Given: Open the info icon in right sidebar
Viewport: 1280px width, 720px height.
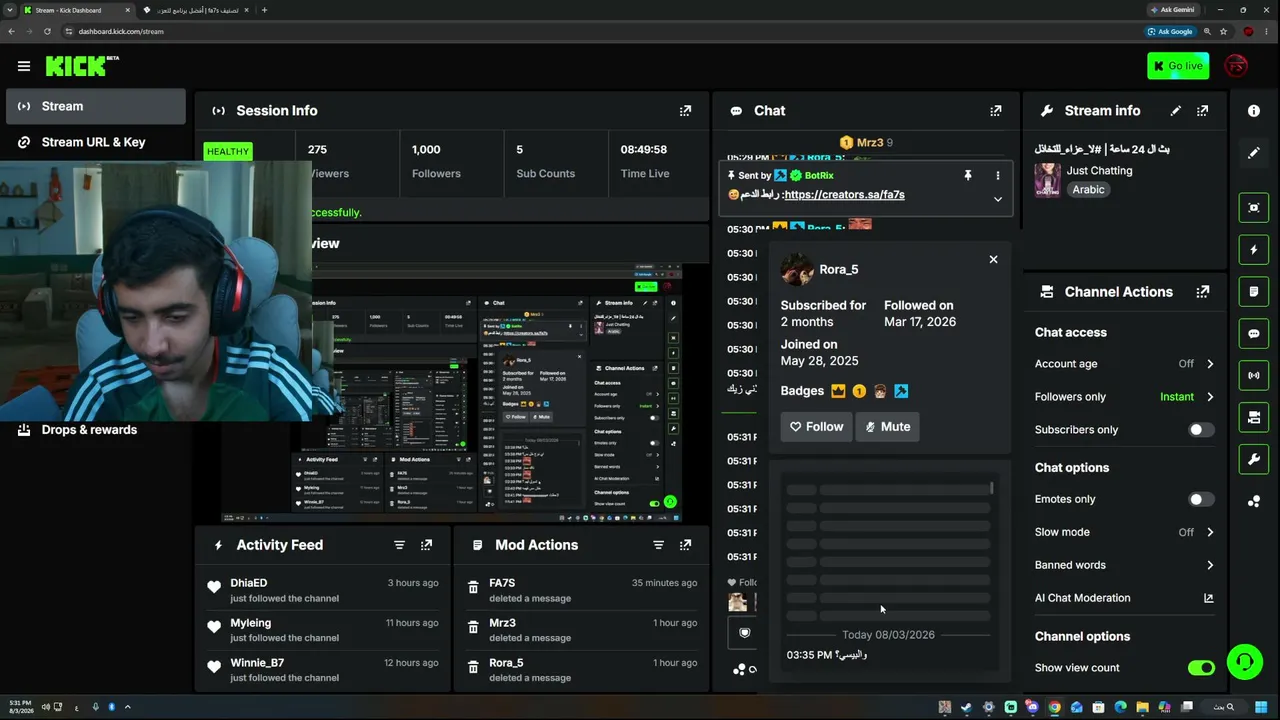Looking at the screenshot, I should (x=1254, y=111).
